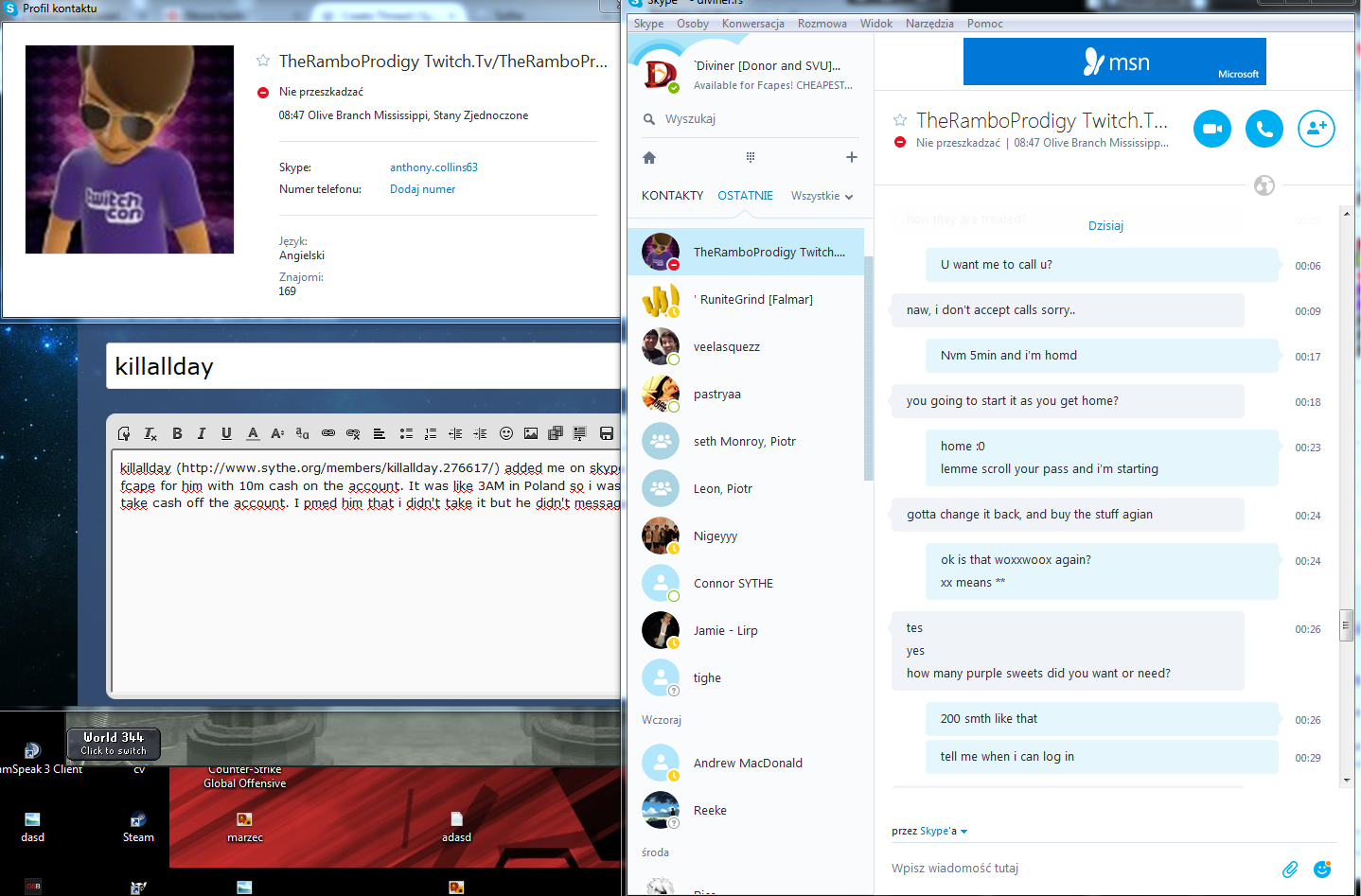The image size is (1361, 896).
Task: Start a voice call in Skype
Action: 1264,129
